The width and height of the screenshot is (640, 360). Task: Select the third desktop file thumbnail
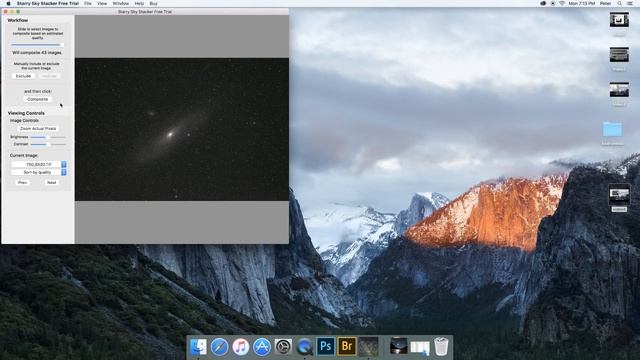(x=619, y=90)
